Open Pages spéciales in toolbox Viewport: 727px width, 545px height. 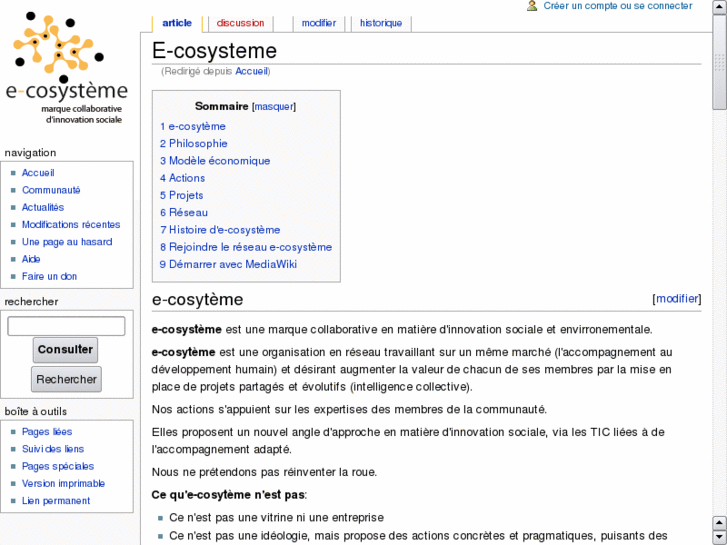(x=58, y=466)
